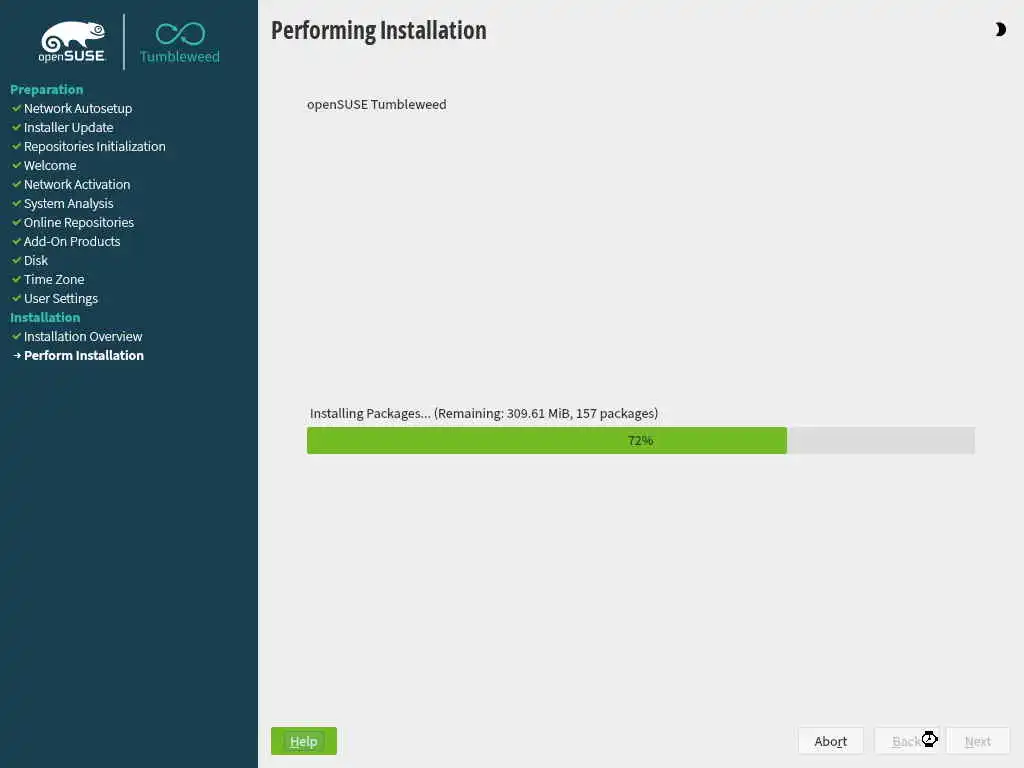This screenshot has width=1024, height=768.
Task: Select the Online Repositories step
Action: pos(79,223)
